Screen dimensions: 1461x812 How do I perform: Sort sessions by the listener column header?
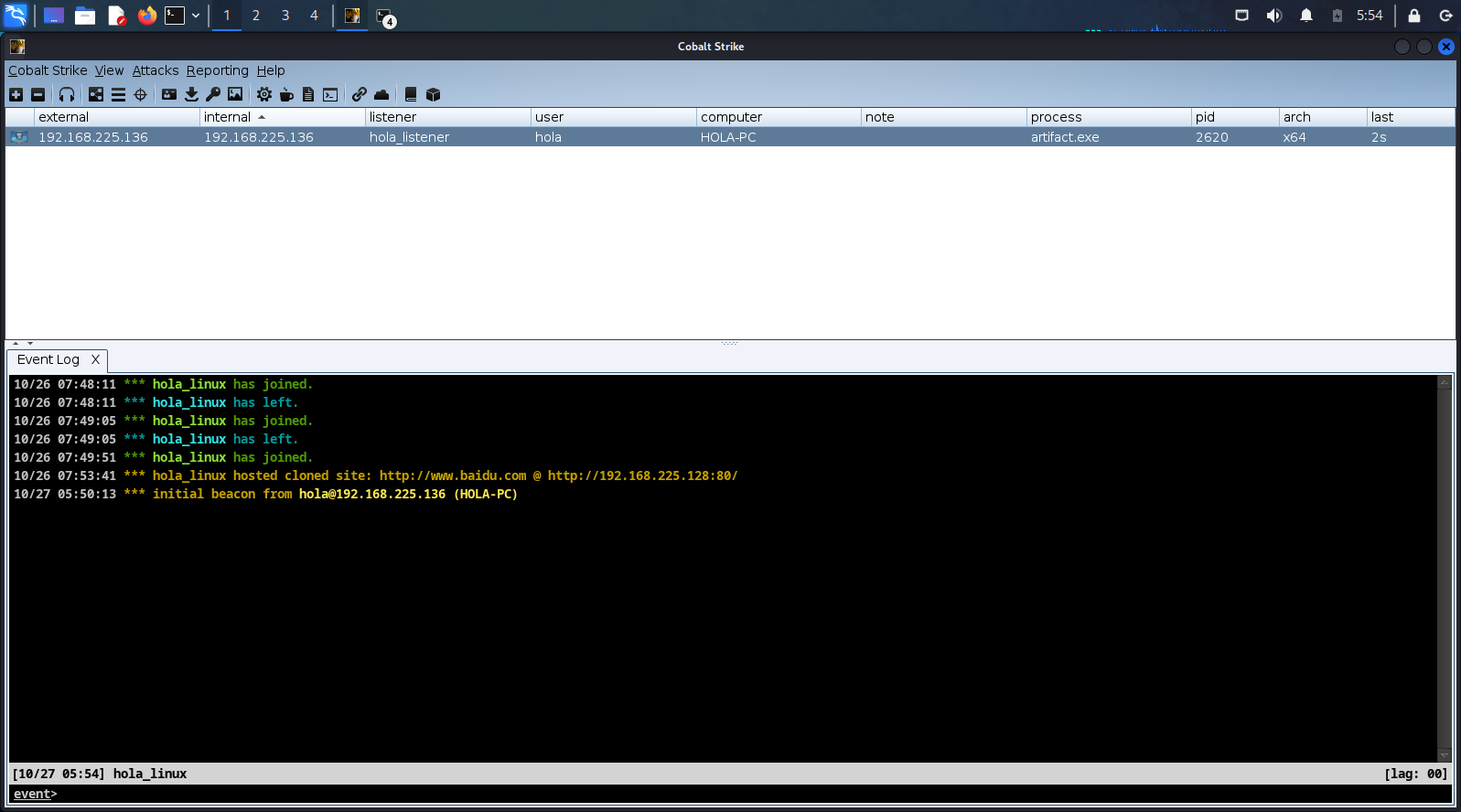point(448,117)
